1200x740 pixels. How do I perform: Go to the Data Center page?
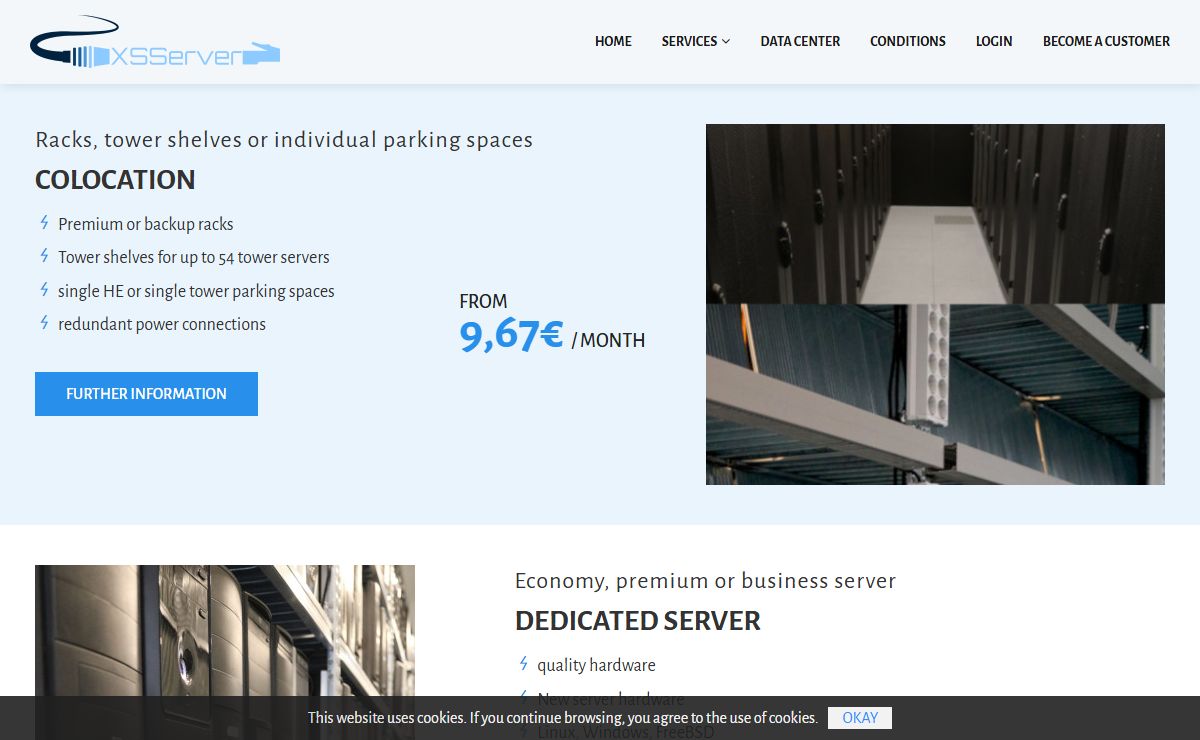(x=800, y=41)
